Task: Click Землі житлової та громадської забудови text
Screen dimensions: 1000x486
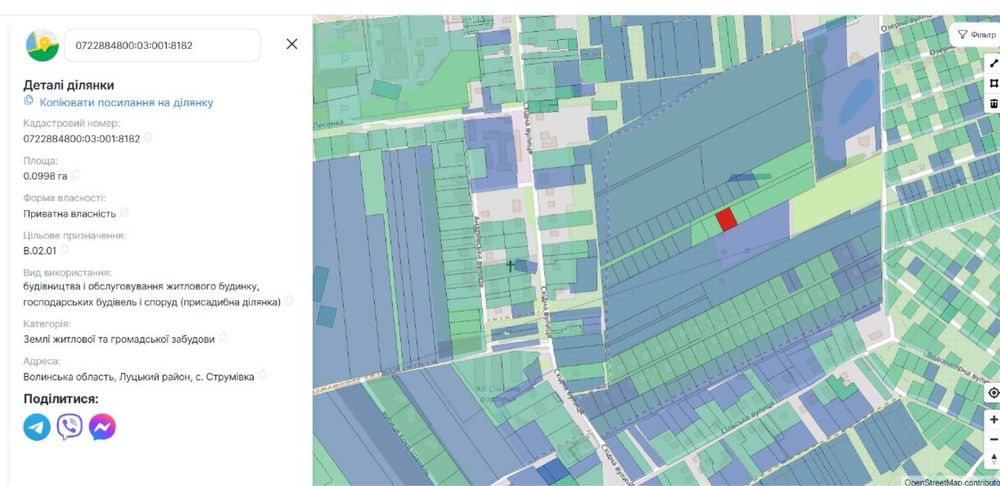Action: pos(119,339)
